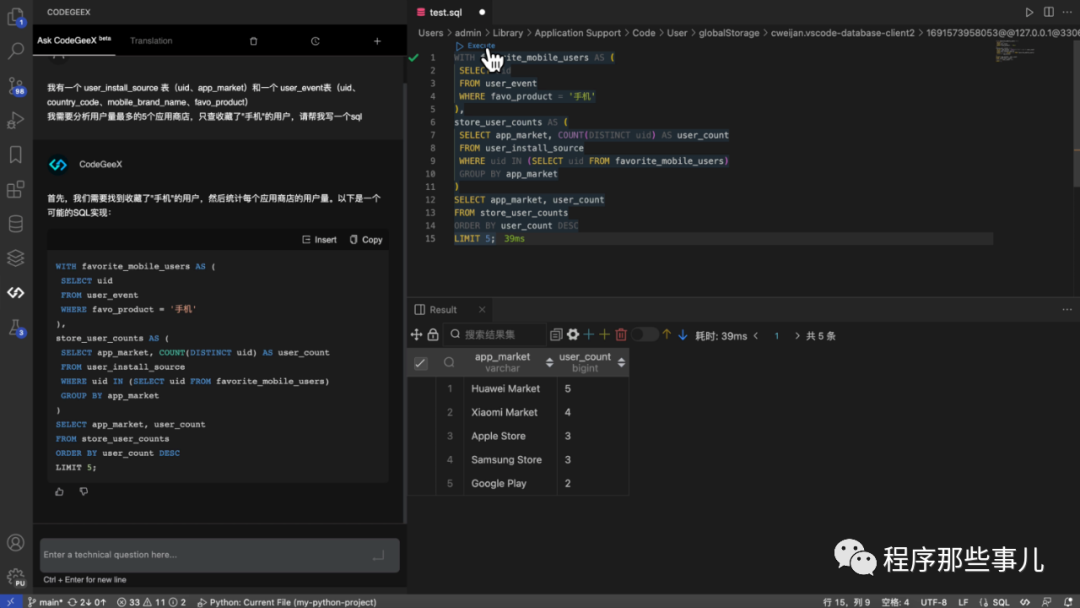The image size is (1080, 608).
Task: Switch to the Translation tab
Action: [151, 40]
